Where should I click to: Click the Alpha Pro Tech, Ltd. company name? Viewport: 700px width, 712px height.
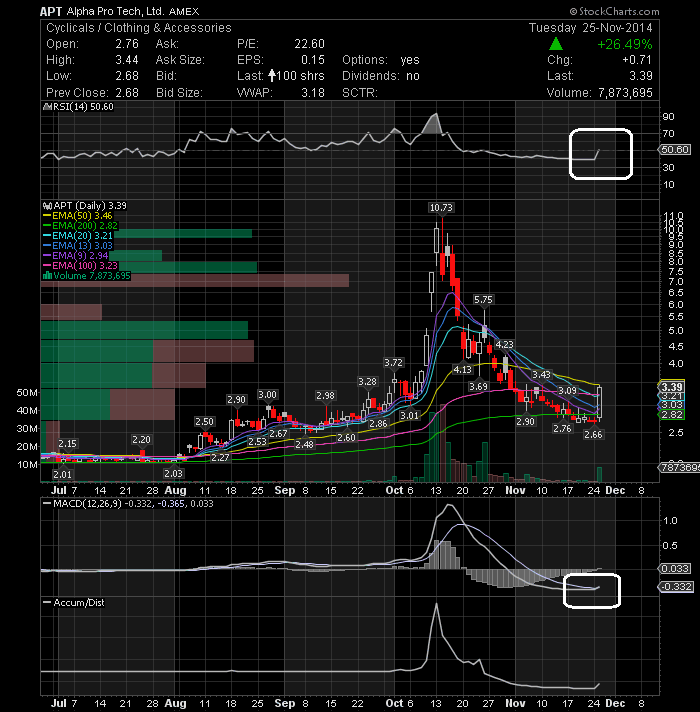pos(115,11)
